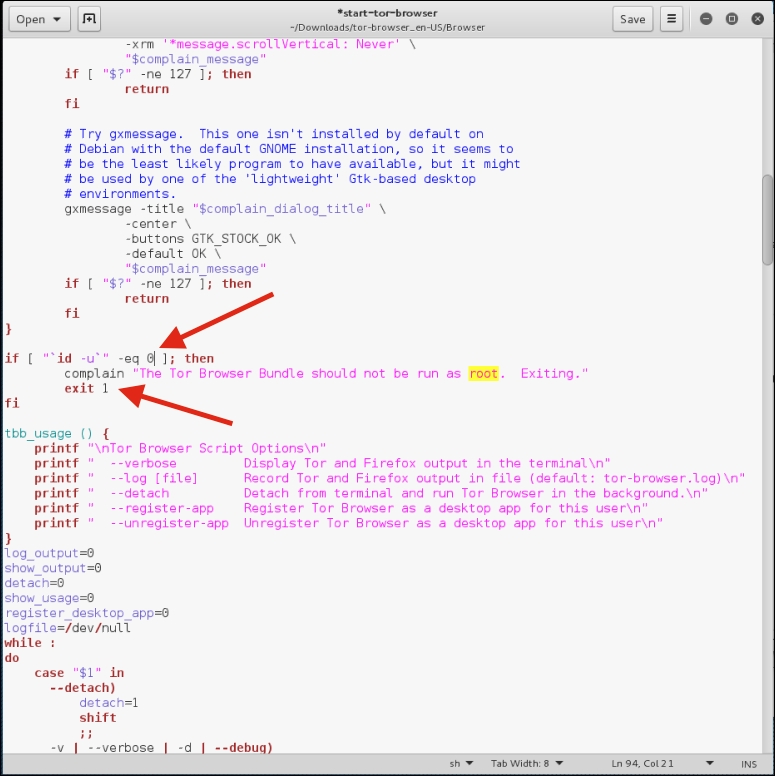Click the show_output=0 line

click(53, 568)
